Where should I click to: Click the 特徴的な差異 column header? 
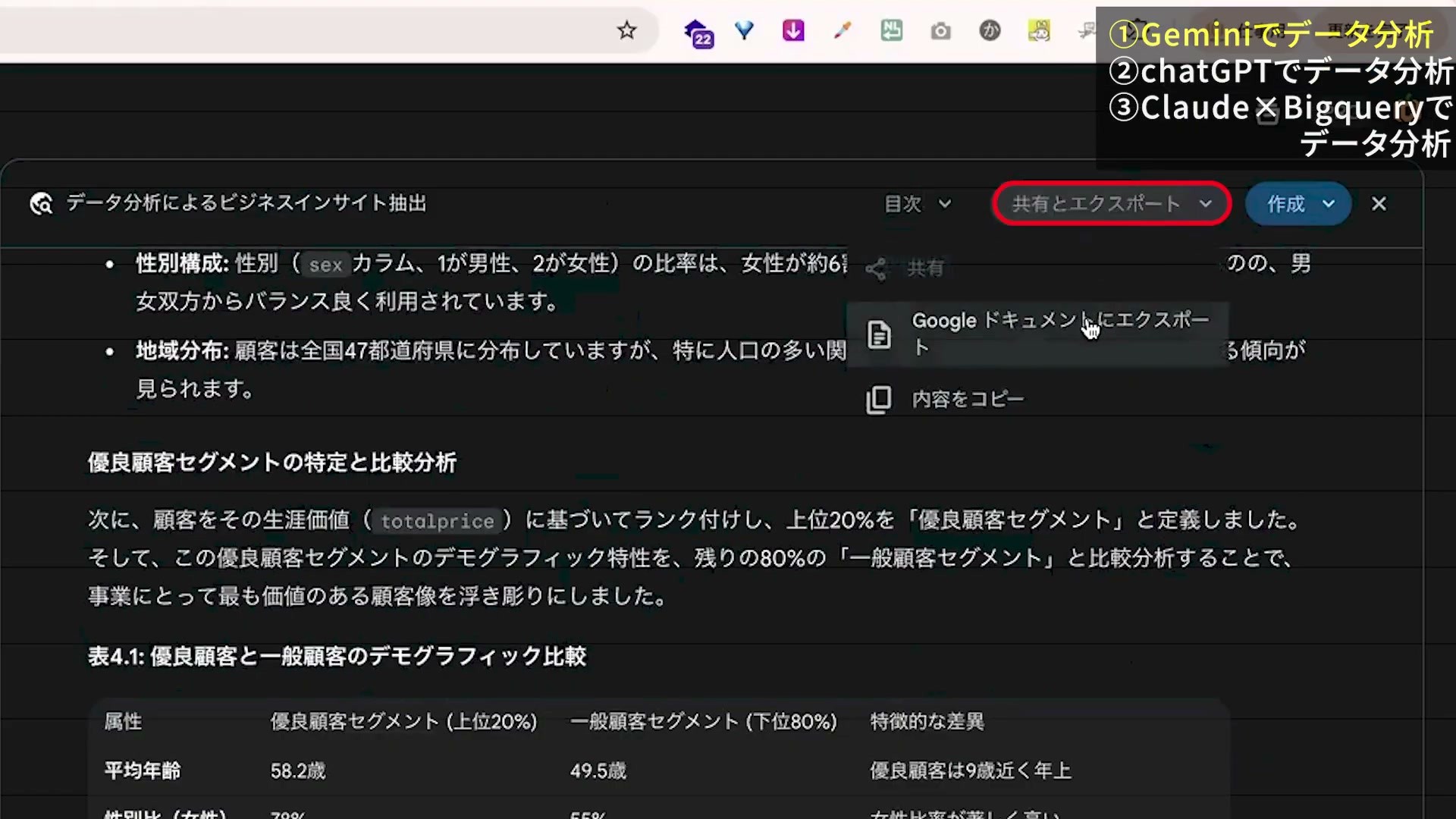click(x=927, y=721)
